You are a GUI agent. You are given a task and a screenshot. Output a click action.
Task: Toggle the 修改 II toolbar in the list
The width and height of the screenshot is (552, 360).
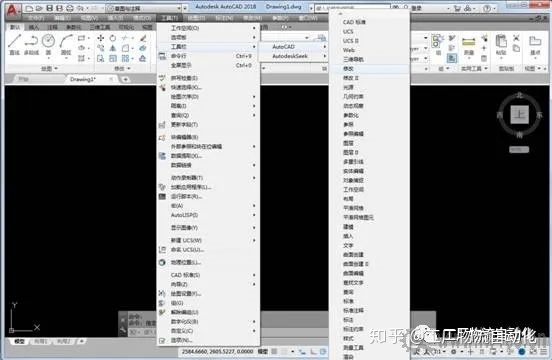click(x=369, y=78)
